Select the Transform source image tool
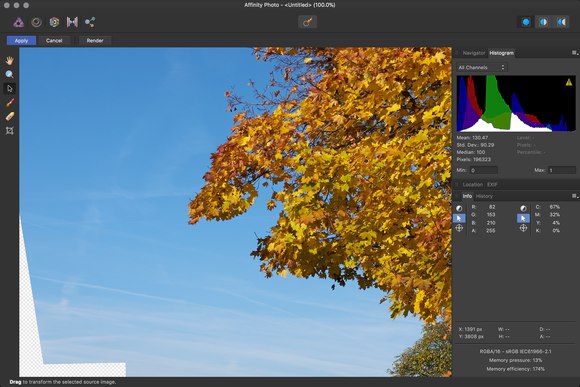Screen dimensions: 580x387 point(10,88)
